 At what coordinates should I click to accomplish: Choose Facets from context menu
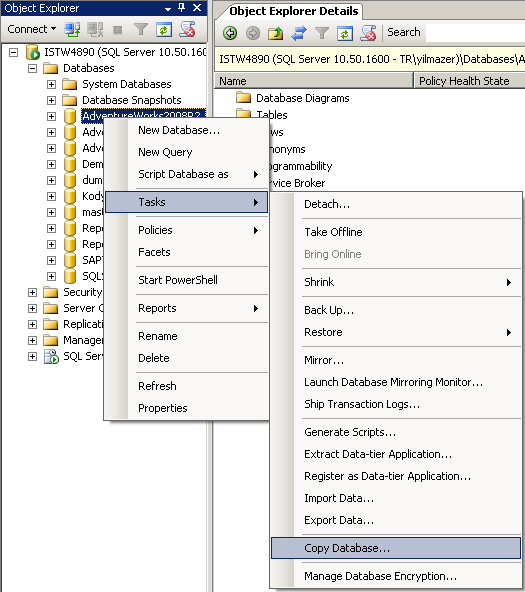tap(186, 252)
